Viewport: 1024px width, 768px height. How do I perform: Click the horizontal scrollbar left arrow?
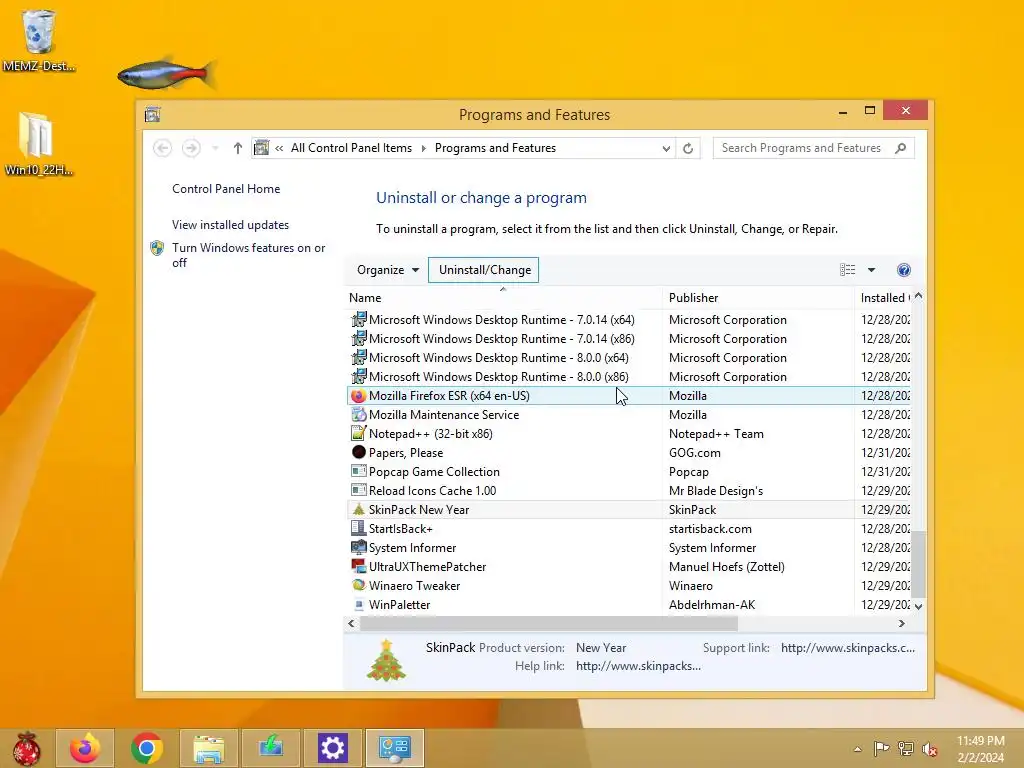tap(351, 624)
